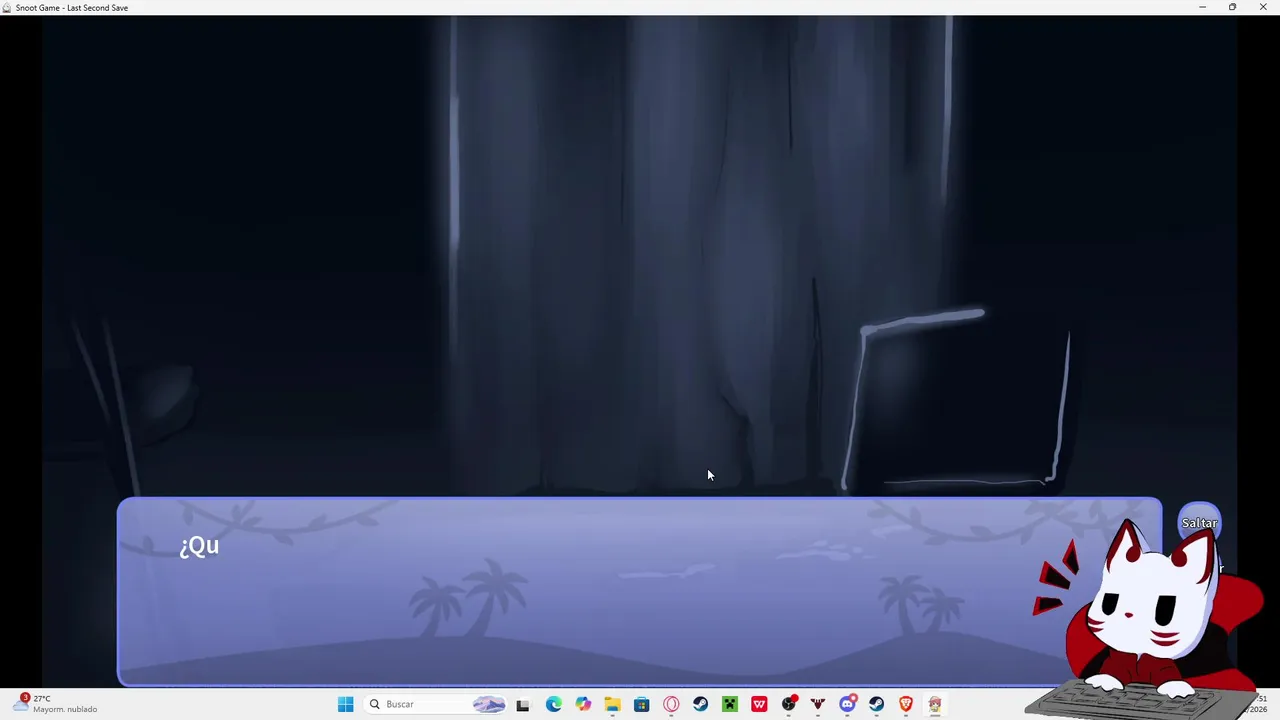Click the Buscar search field in taskbar
The height and width of the screenshot is (720, 1280).
(437, 704)
